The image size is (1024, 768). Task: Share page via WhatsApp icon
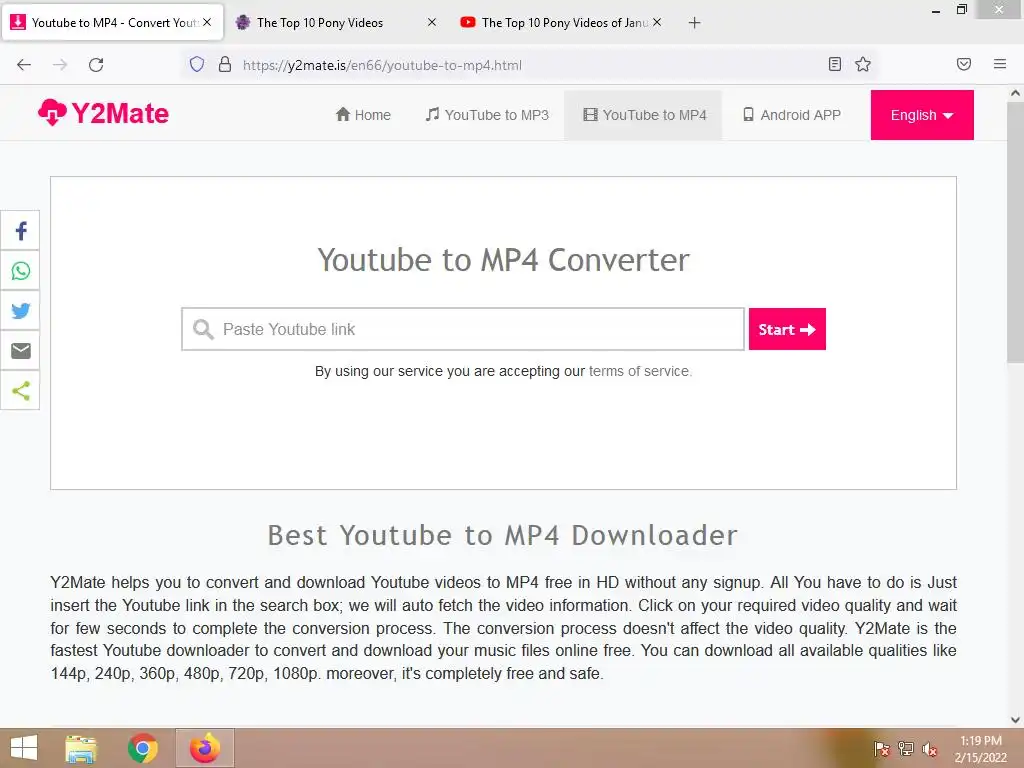20,270
